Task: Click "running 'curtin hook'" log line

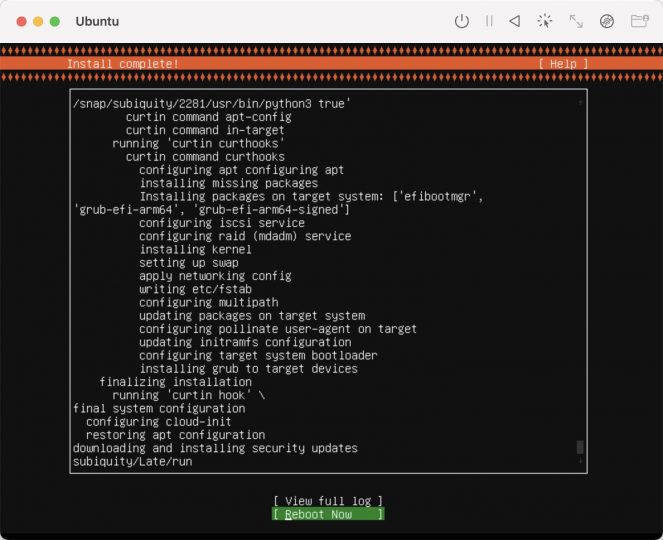Action: coord(189,395)
